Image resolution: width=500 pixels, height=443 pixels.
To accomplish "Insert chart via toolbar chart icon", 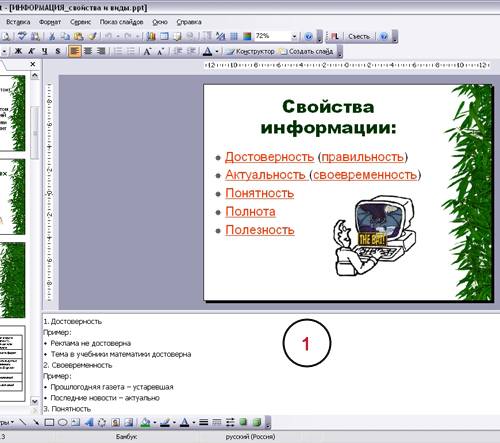I will [x=151, y=36].
